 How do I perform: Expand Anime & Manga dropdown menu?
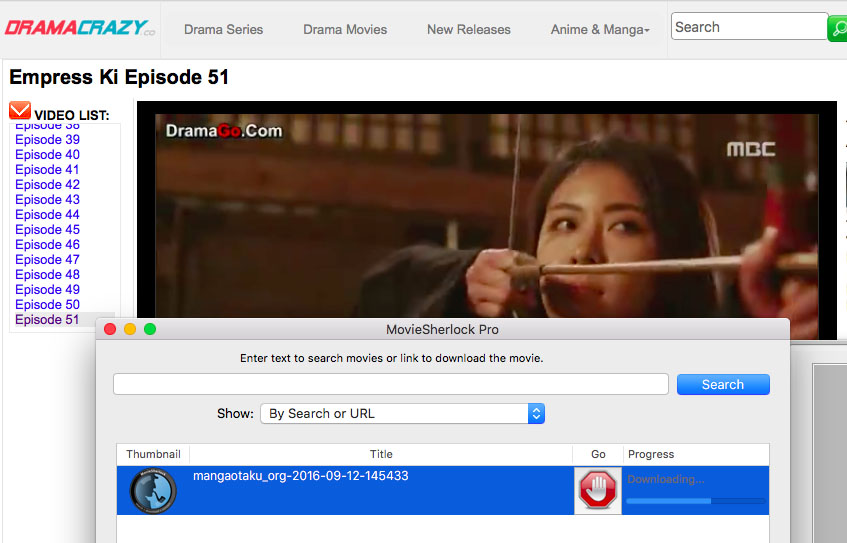(x=600, y=30)
